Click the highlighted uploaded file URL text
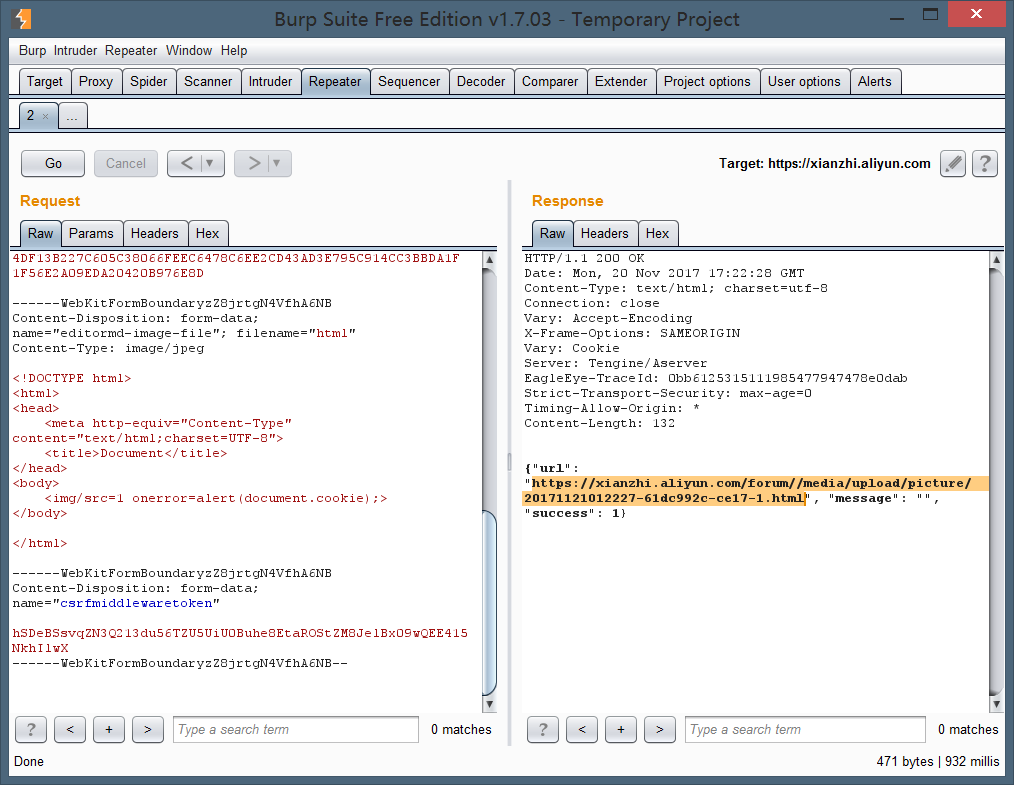This screenshot has height=785, width=1014. (x=748, y=491)
